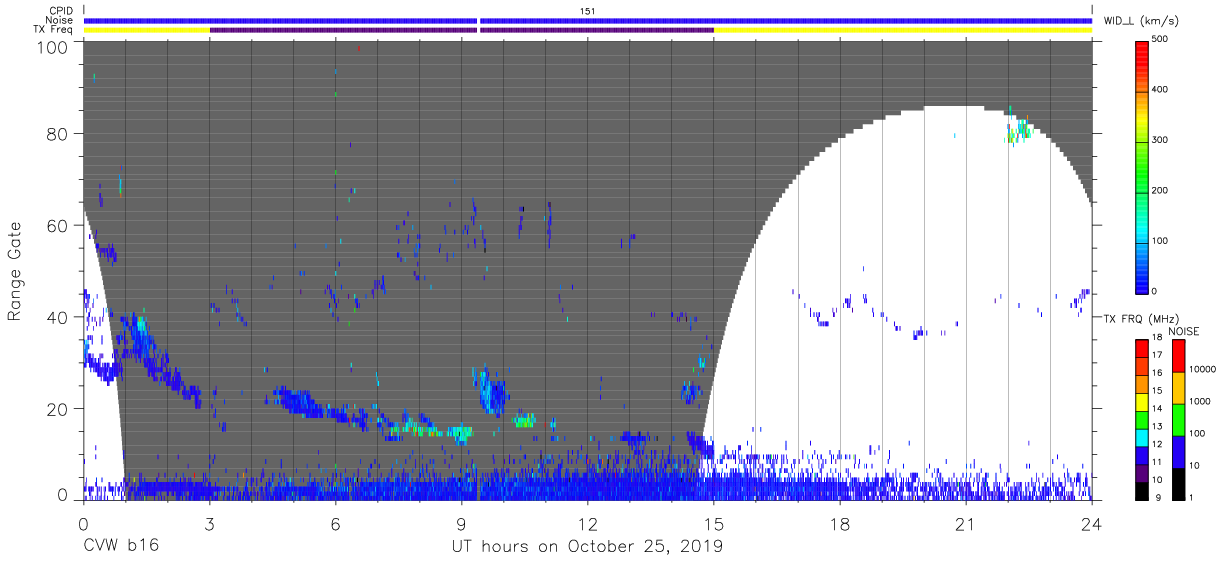Viewport: 1228px width, 567px height.
Task: Click the yellow NOISE legend swatch below 10000
Action: [1177, 387]
